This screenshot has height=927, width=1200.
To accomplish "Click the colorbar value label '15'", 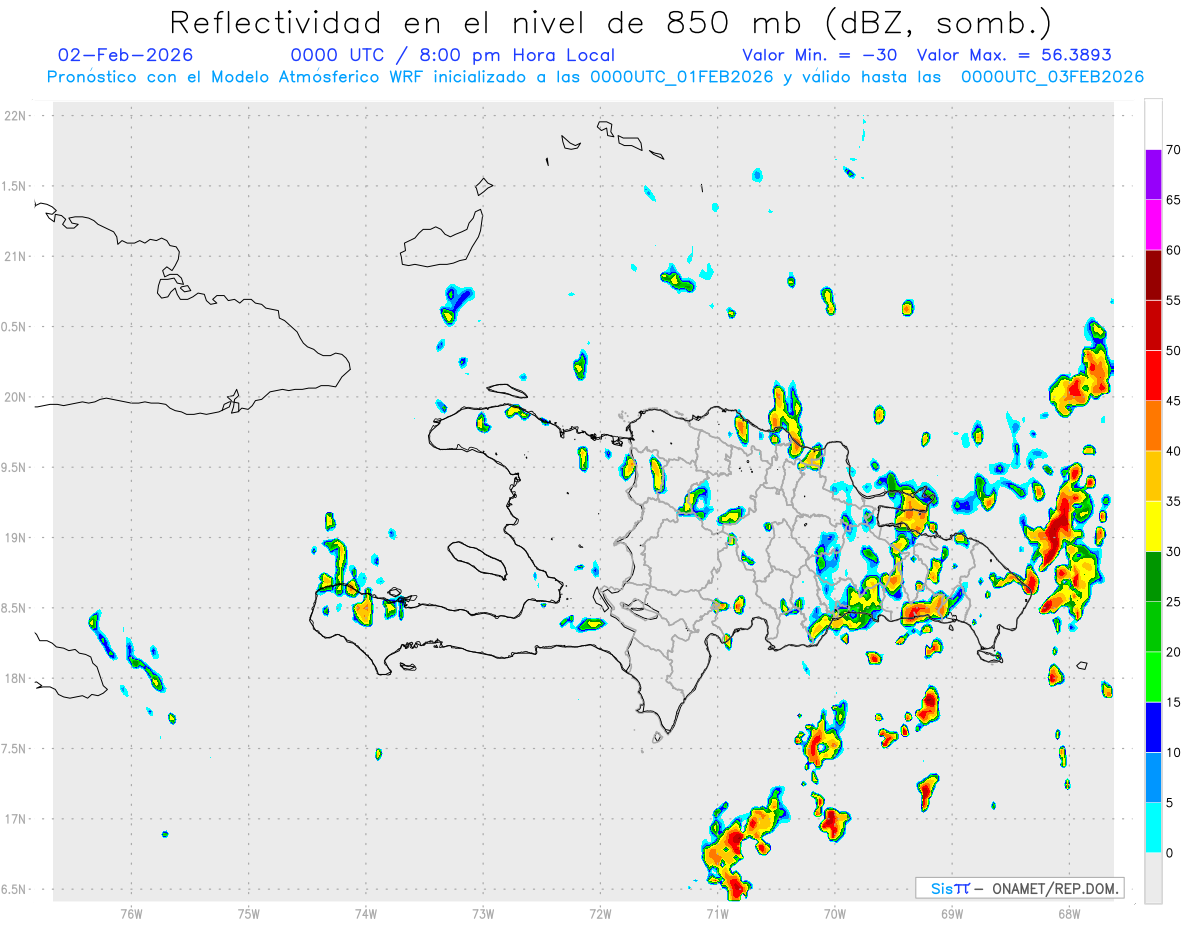I will 1174,702.
